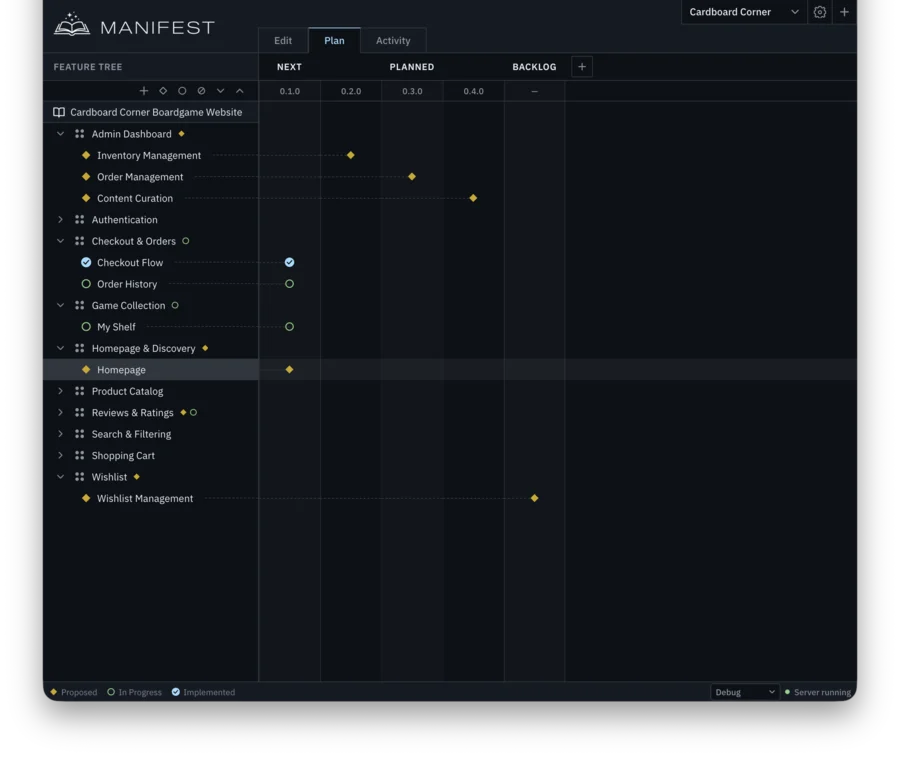This screenshot has width=900, height=758.
Task: Switch to the Edit tab
Action: 282,40
